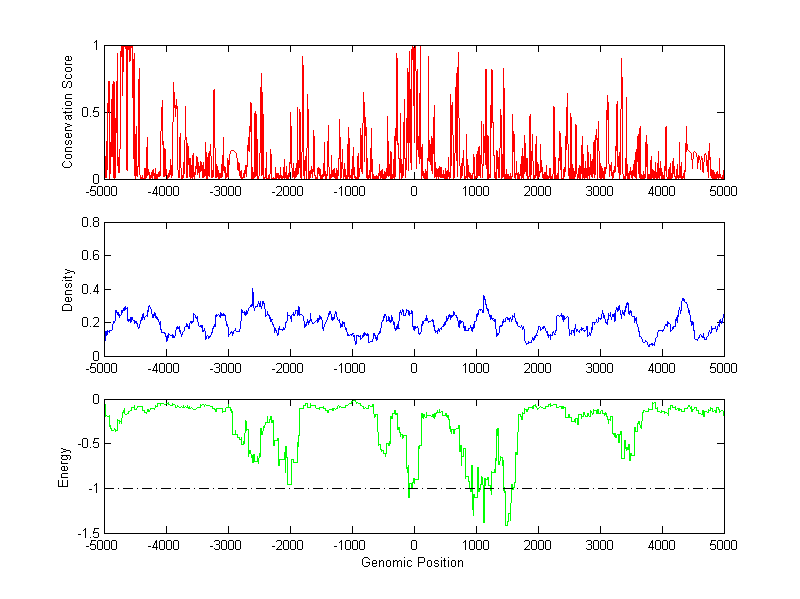Click the 0 x-tick under the Density plot

(414, 368)
